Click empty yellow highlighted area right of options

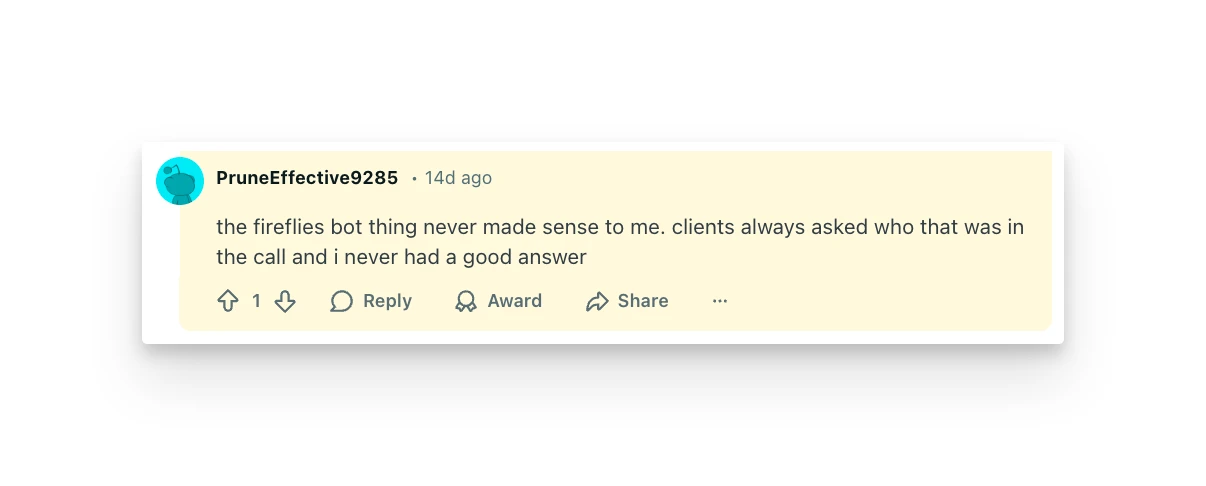[x=890, y=301]
